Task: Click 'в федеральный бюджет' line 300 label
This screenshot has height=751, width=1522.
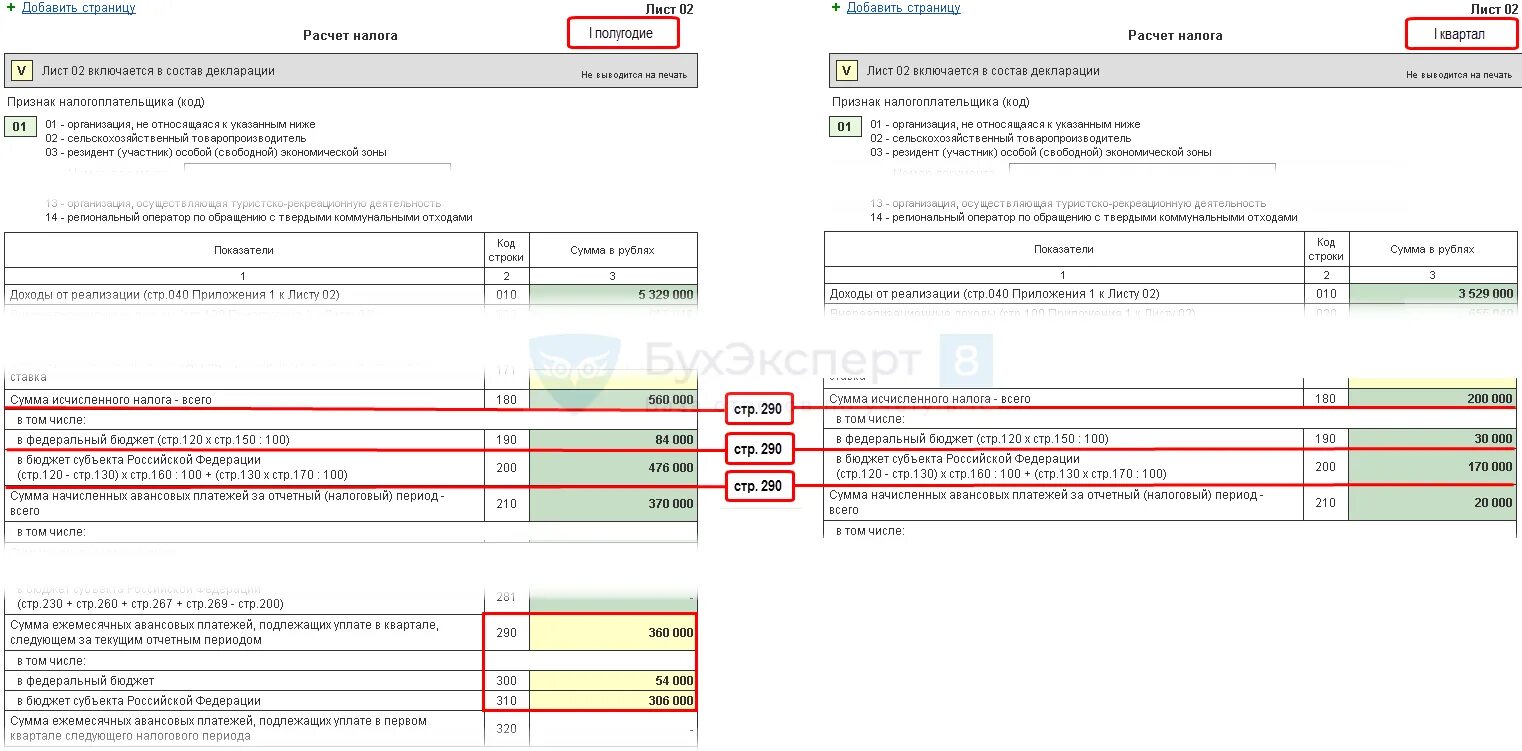Action: (85, 681)
